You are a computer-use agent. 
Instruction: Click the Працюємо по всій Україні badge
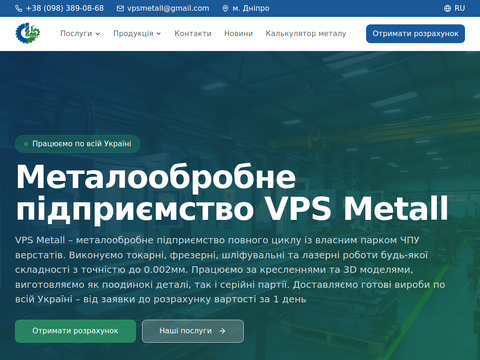pyautogui.click(x=77, y=144)
